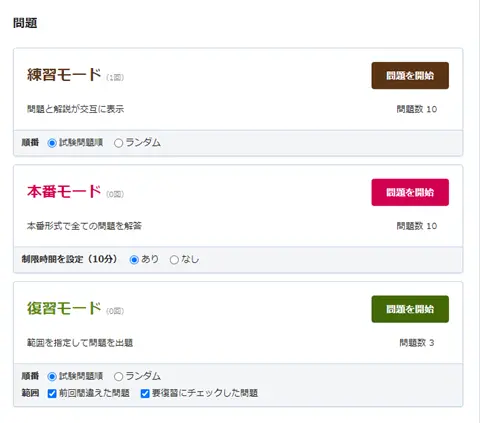Click the 復習モード heading
The image size is (480, 423).
click(64, 308)
